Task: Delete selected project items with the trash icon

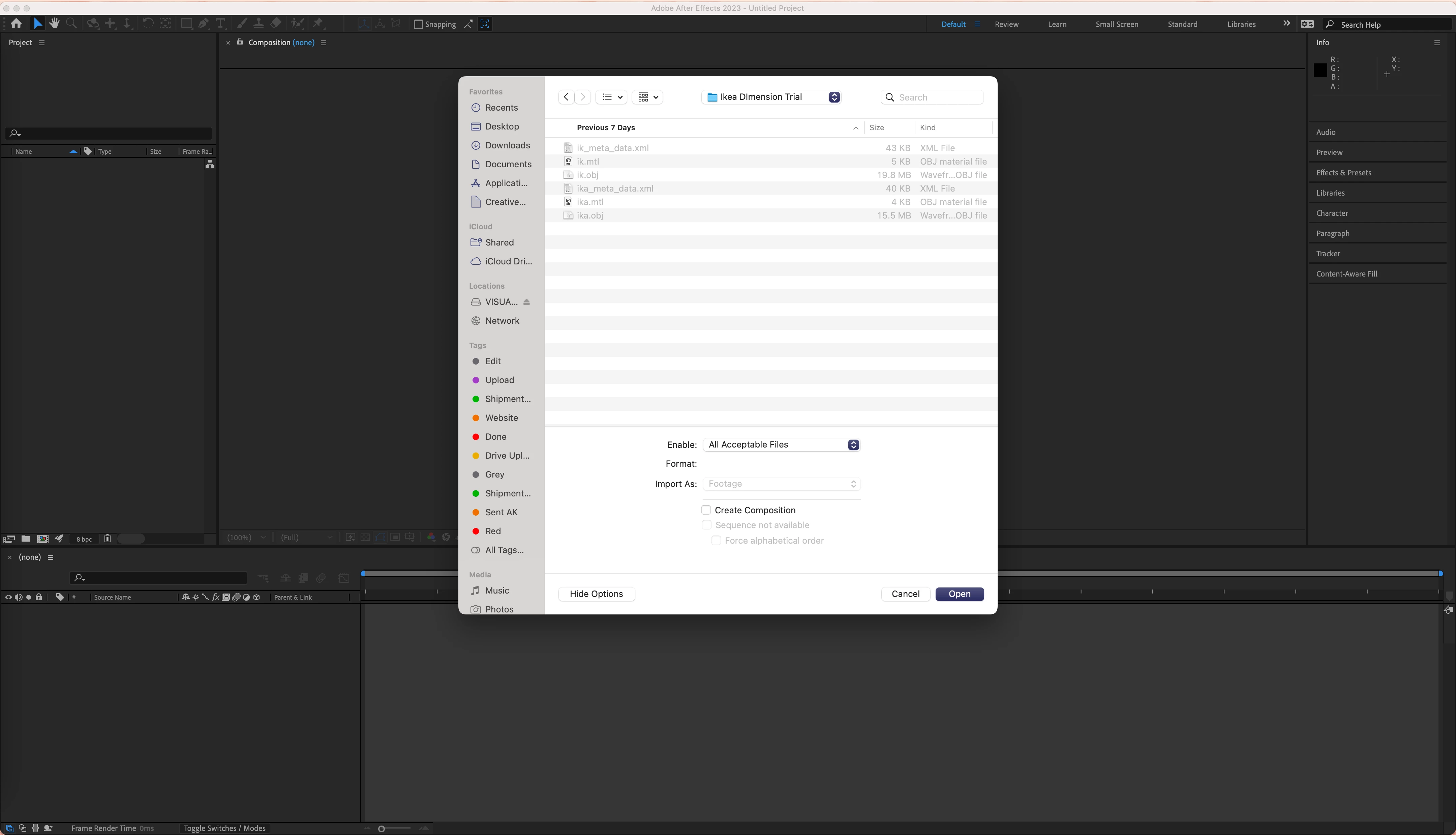Action: point(107,539)
